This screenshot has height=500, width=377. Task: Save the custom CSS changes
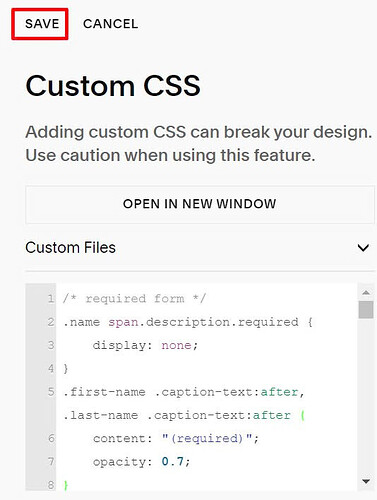pos(42,24)
